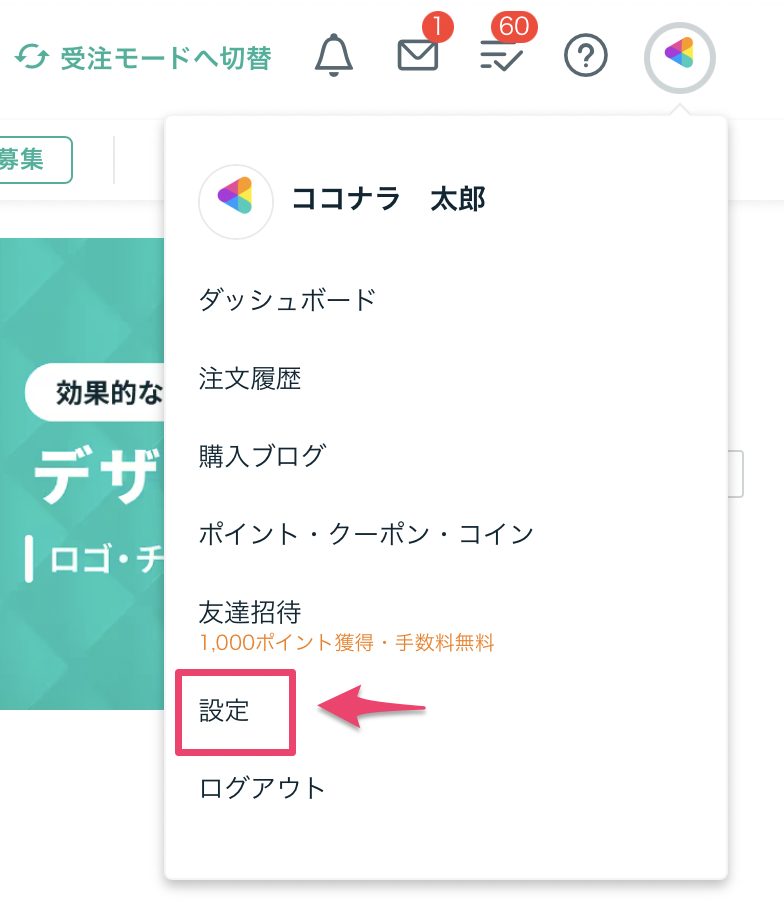This screenshot has width=784, height=922.
Task: Open 購入ブログ menu item
Action: (x=262, y=456)
